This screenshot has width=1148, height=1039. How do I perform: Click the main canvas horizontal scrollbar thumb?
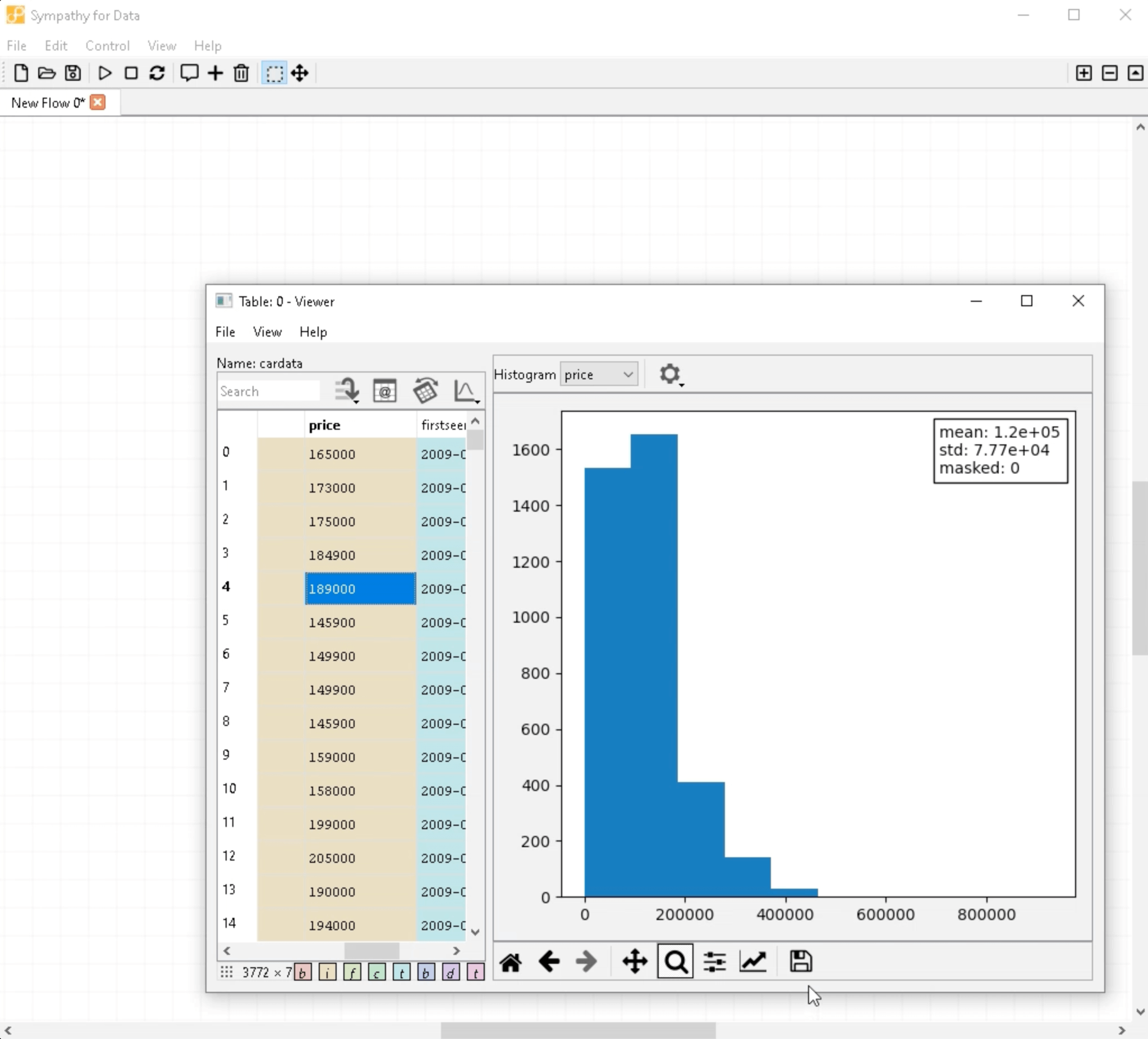point(578,1031)
